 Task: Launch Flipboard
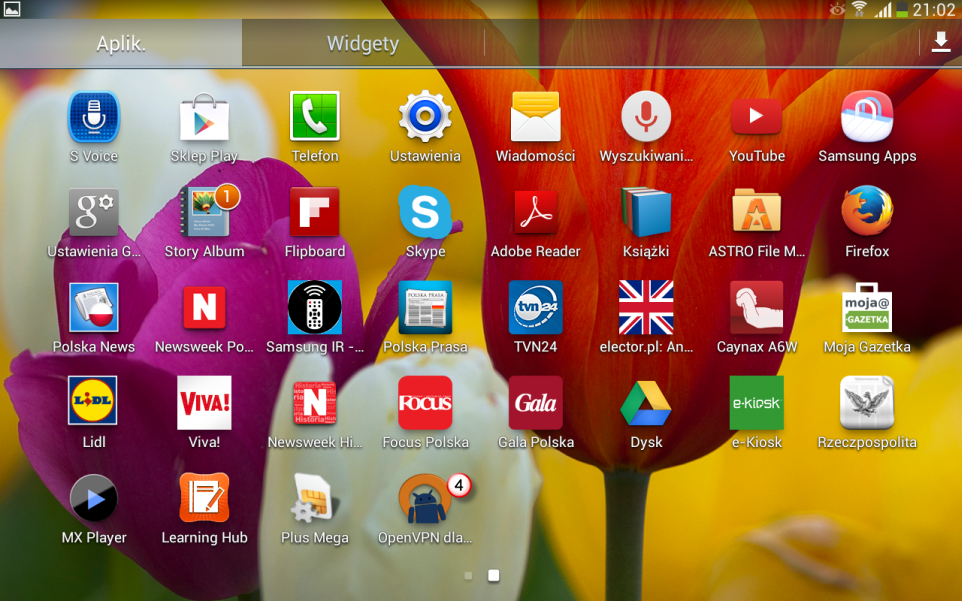coord(315,212)
